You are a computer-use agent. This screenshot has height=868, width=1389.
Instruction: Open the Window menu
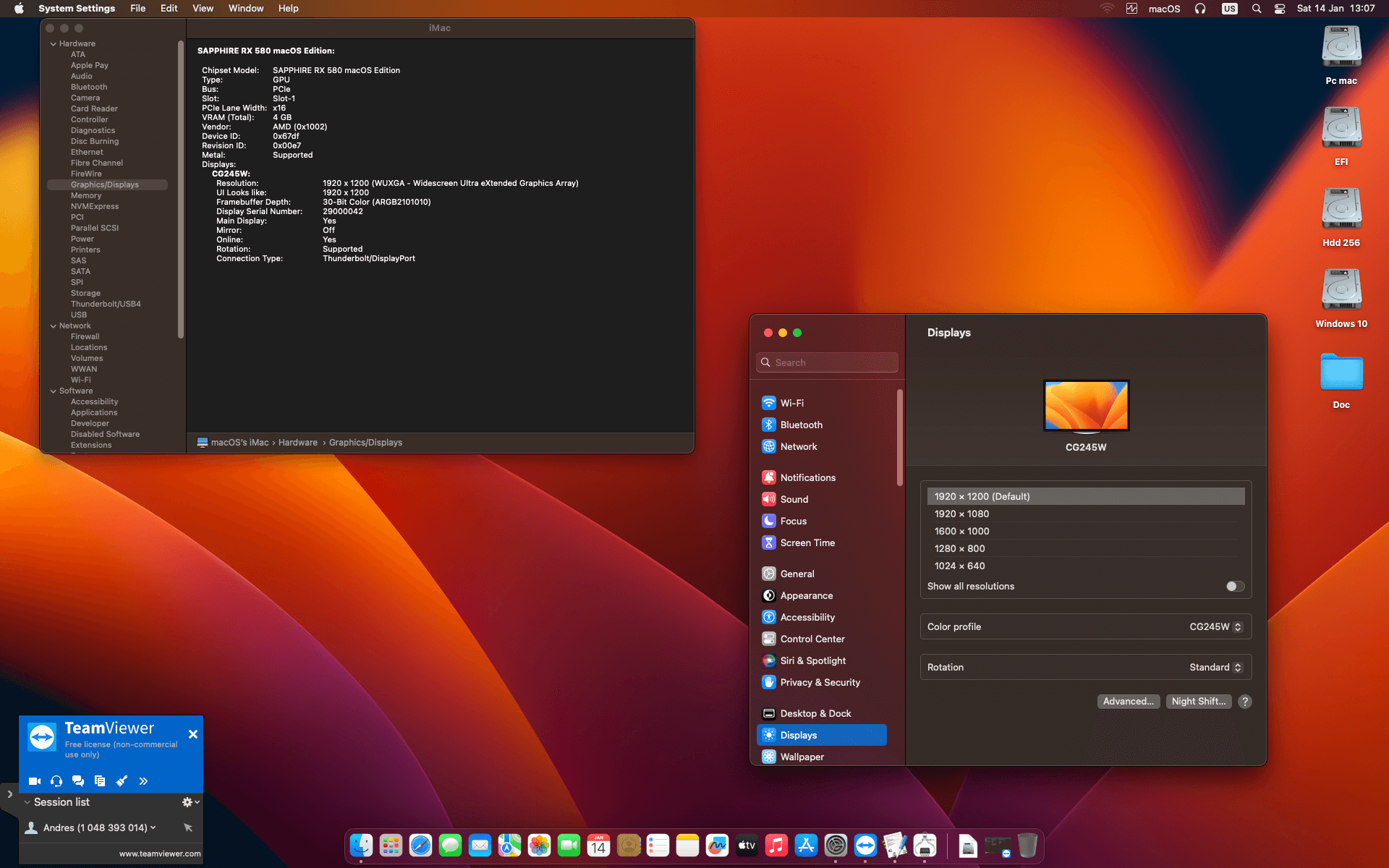245,9
